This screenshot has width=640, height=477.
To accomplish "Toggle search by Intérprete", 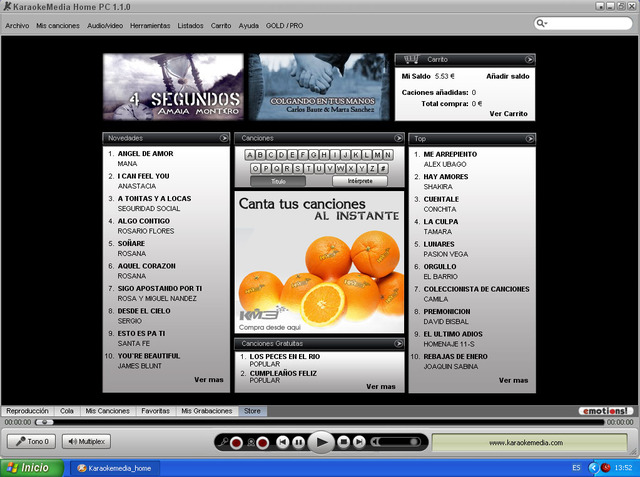I will point(360,181).
